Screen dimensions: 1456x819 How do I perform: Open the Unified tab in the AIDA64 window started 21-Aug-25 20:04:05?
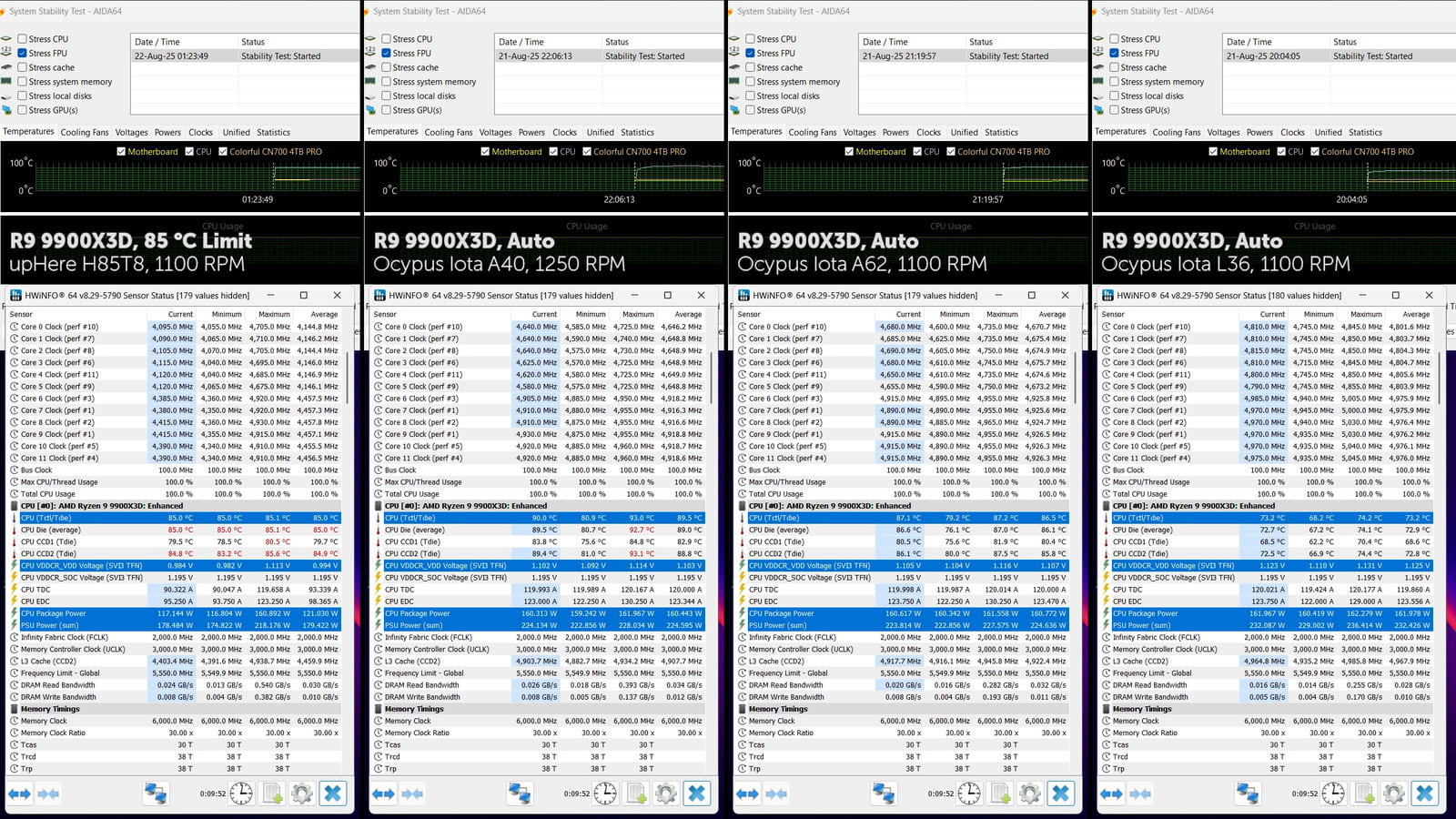tap(1328, 132)
